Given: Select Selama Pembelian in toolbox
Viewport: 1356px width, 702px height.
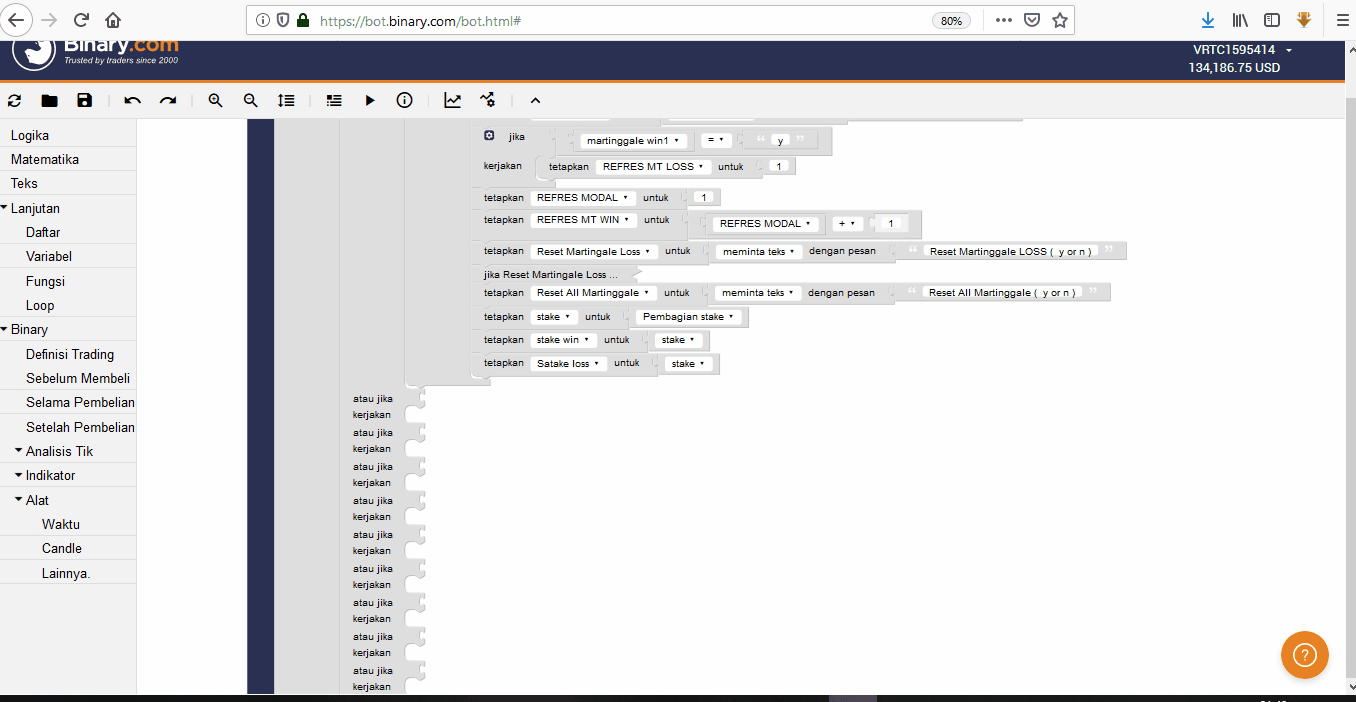Looking at the screenshot, I should (x=68, y=402).
